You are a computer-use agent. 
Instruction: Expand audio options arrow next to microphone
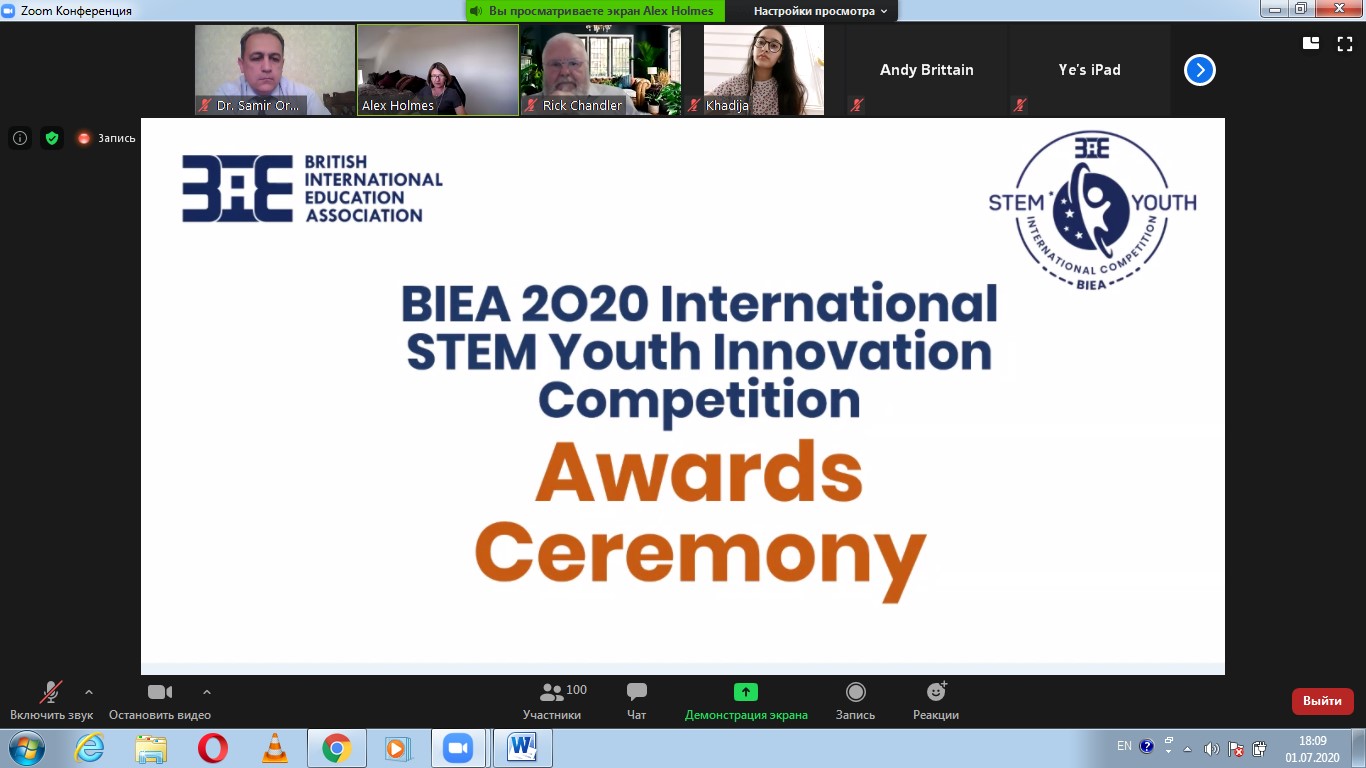(89, 691)
